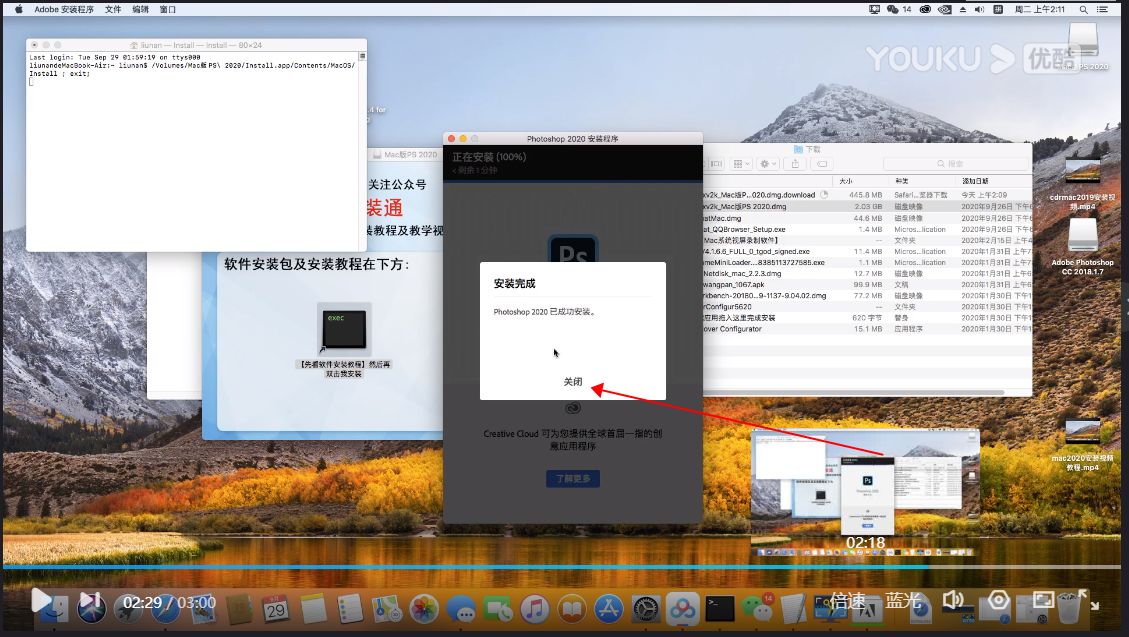Click the WeChat icon in the menu bar
This screenshot has height=637, width=1129.
tap(892, 9)
